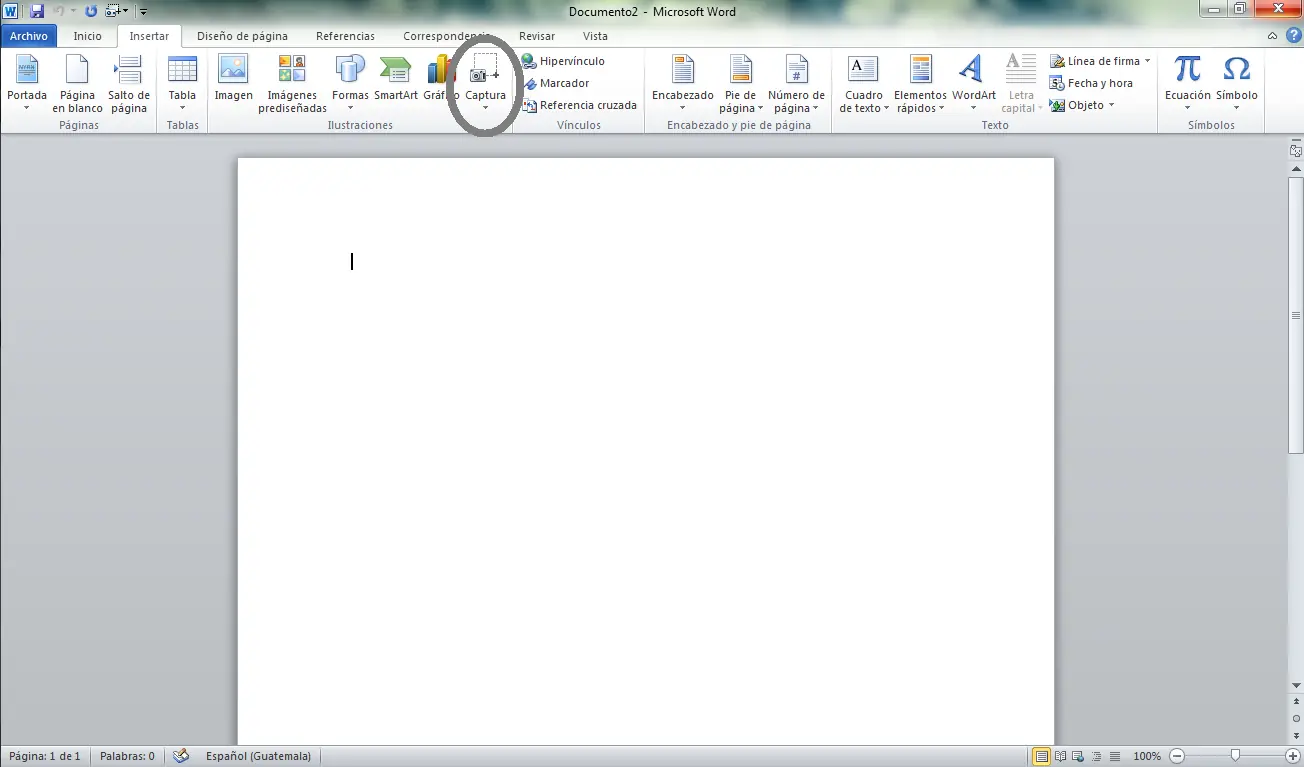Expand the Portada dropdown arrow

(x=27, y=108)
